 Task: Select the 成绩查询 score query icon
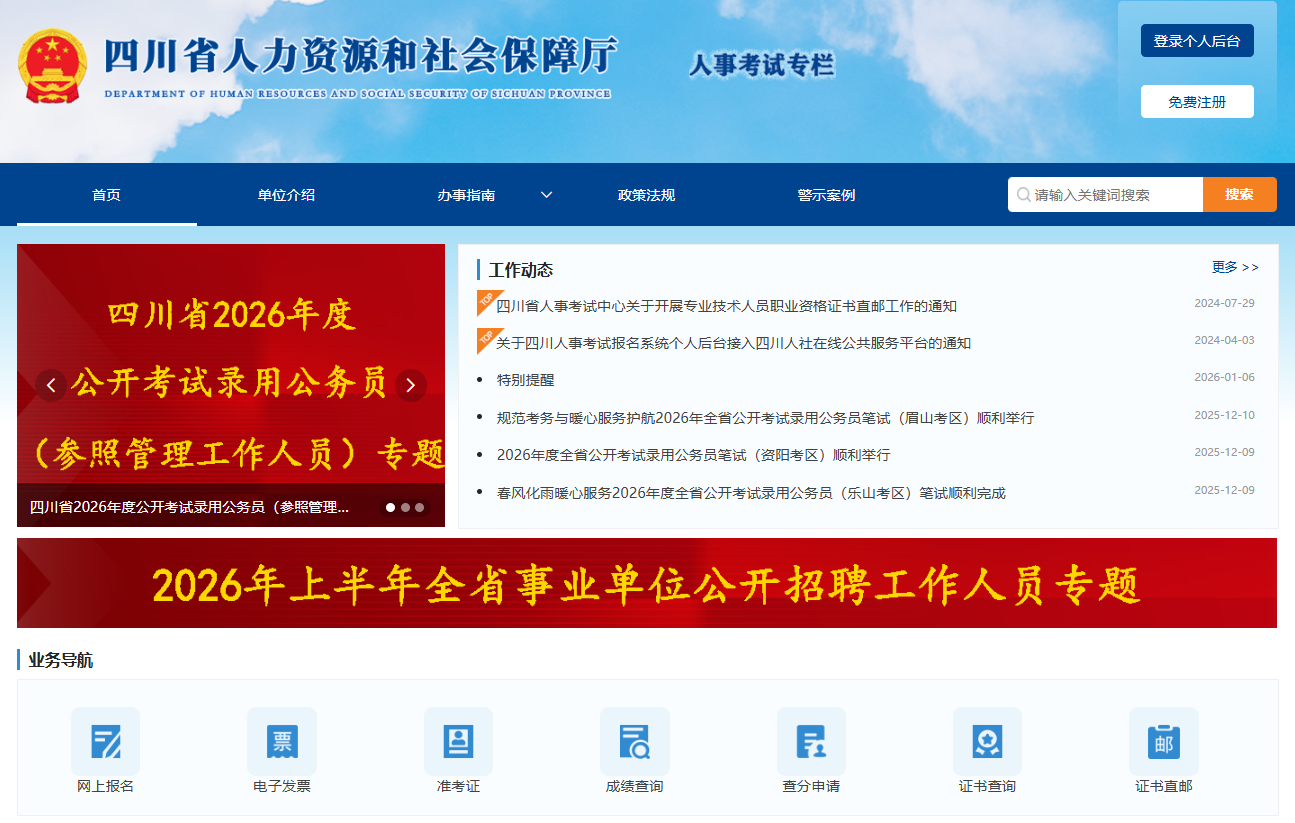click(x=634, y=742)
